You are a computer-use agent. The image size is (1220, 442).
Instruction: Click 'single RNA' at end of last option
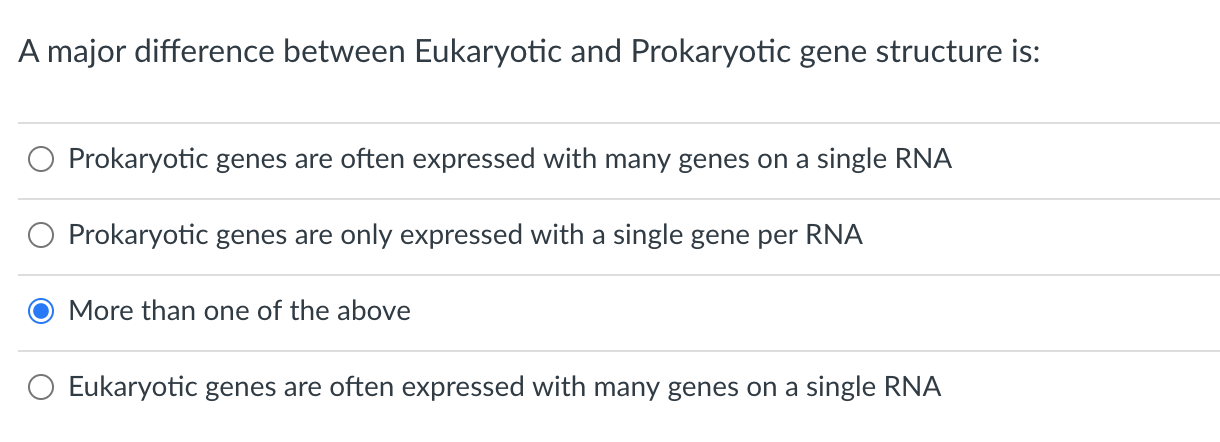tap(874, 387)
